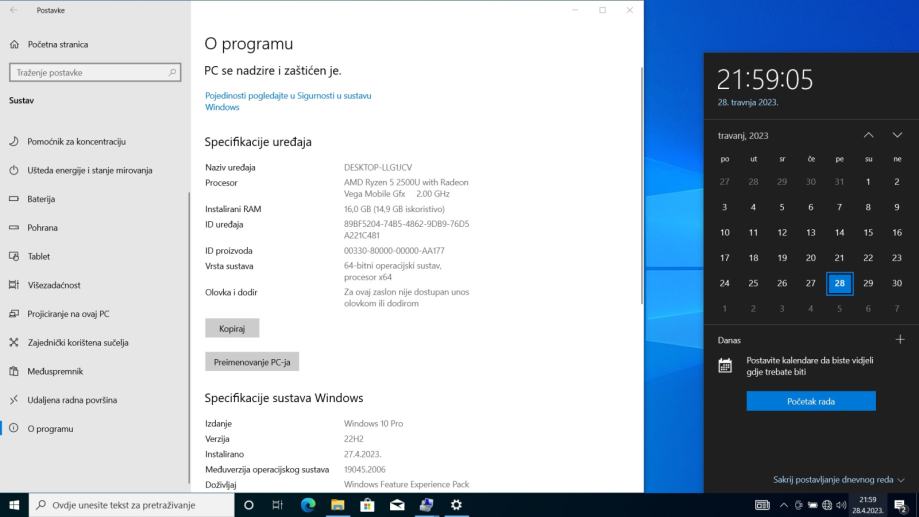Select Baterija in the sidebar

[x=41, y=199]
